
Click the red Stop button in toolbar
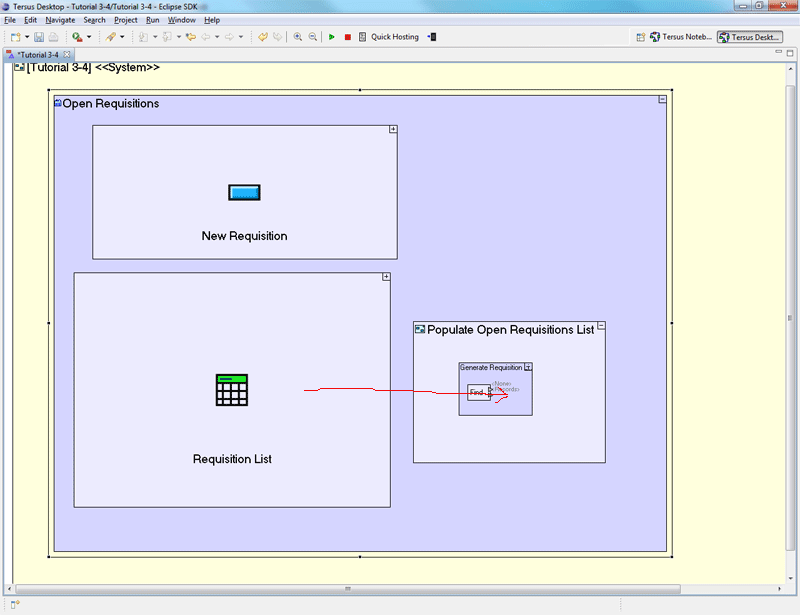(x=347, y=37)
